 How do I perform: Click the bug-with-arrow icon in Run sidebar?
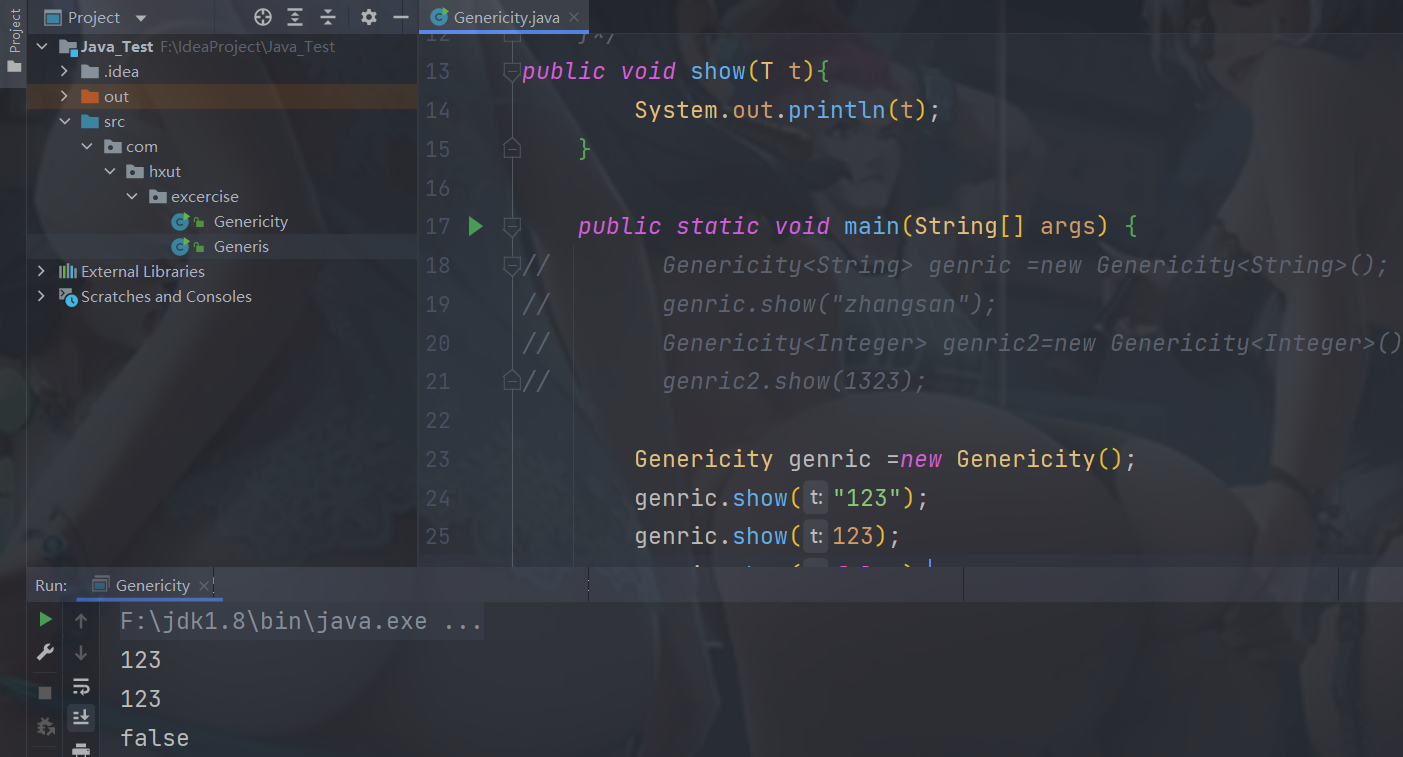(45, 726)
